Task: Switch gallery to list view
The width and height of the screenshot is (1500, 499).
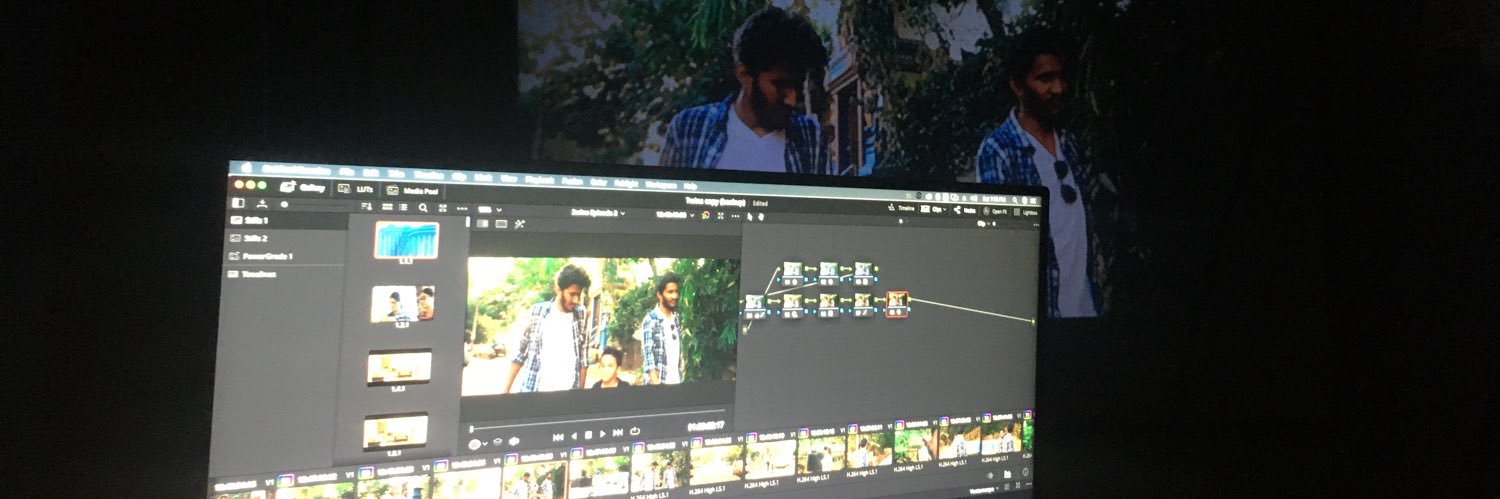Action: tap(403, 207)
